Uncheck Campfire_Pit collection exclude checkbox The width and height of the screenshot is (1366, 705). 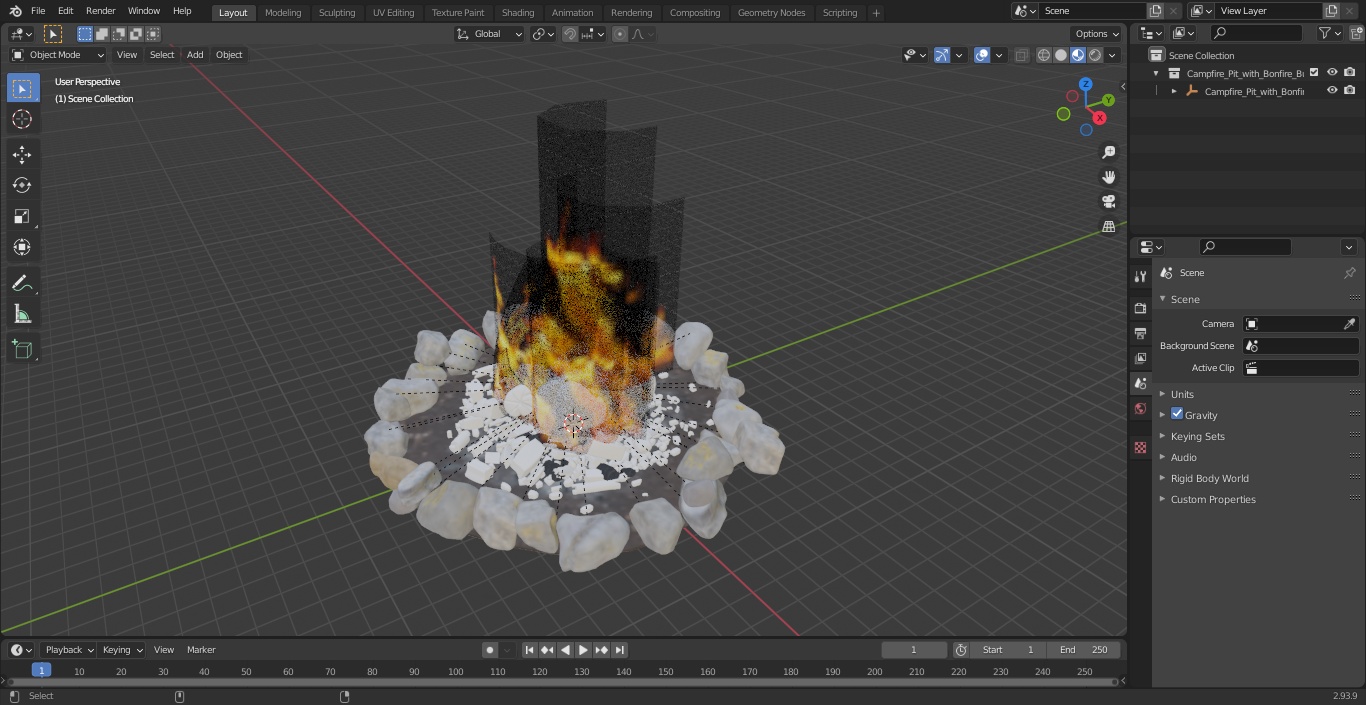pyautogui.click(x=1314, y=72)
